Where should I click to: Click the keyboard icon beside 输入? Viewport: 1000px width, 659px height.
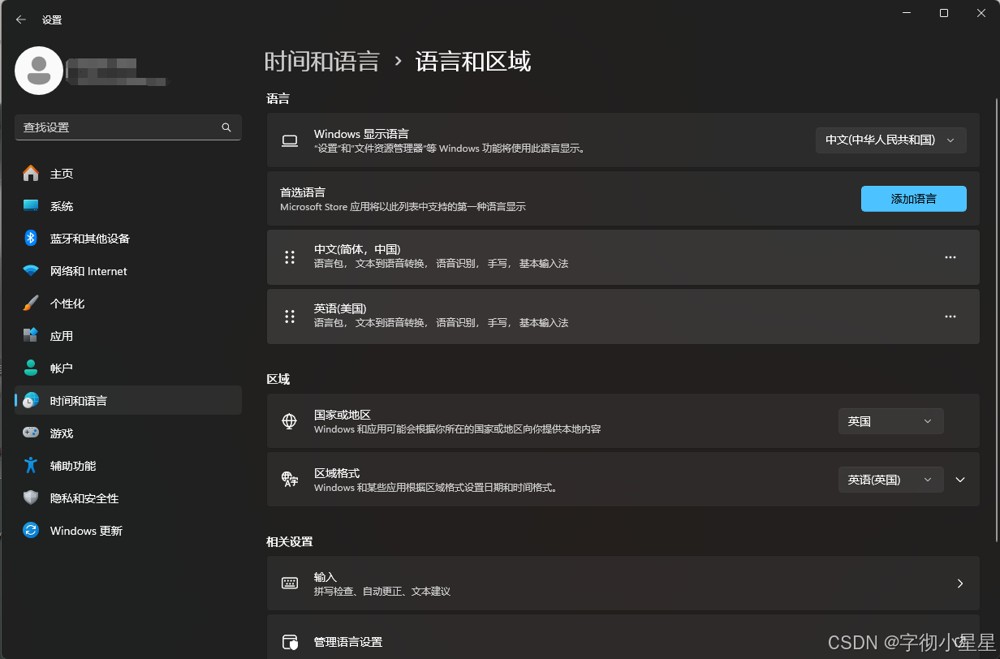[290, 583]
